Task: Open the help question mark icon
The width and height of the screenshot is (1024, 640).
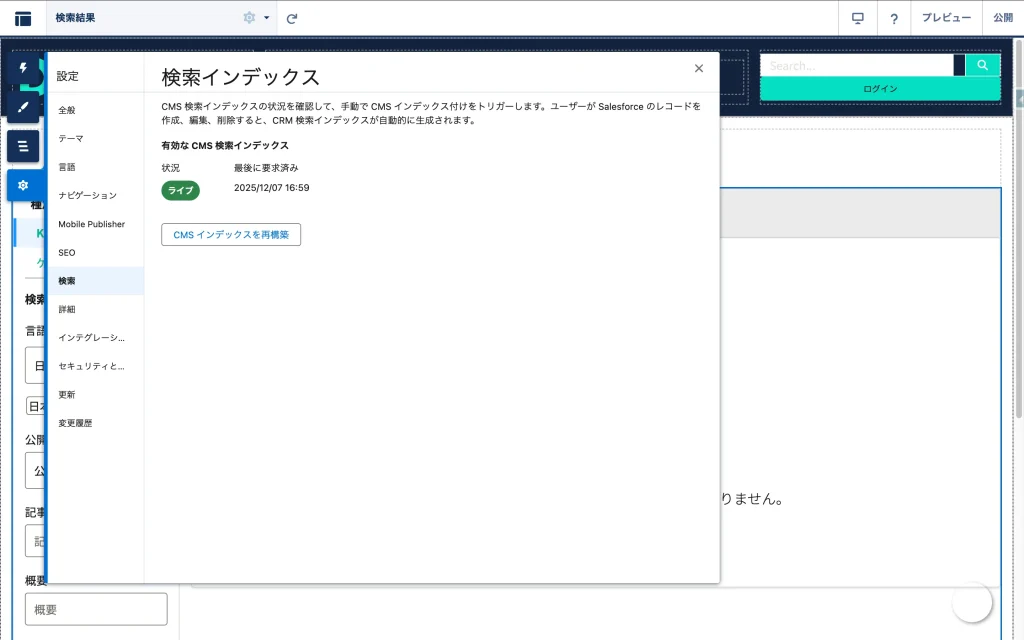Action: (x=894, y=18)
